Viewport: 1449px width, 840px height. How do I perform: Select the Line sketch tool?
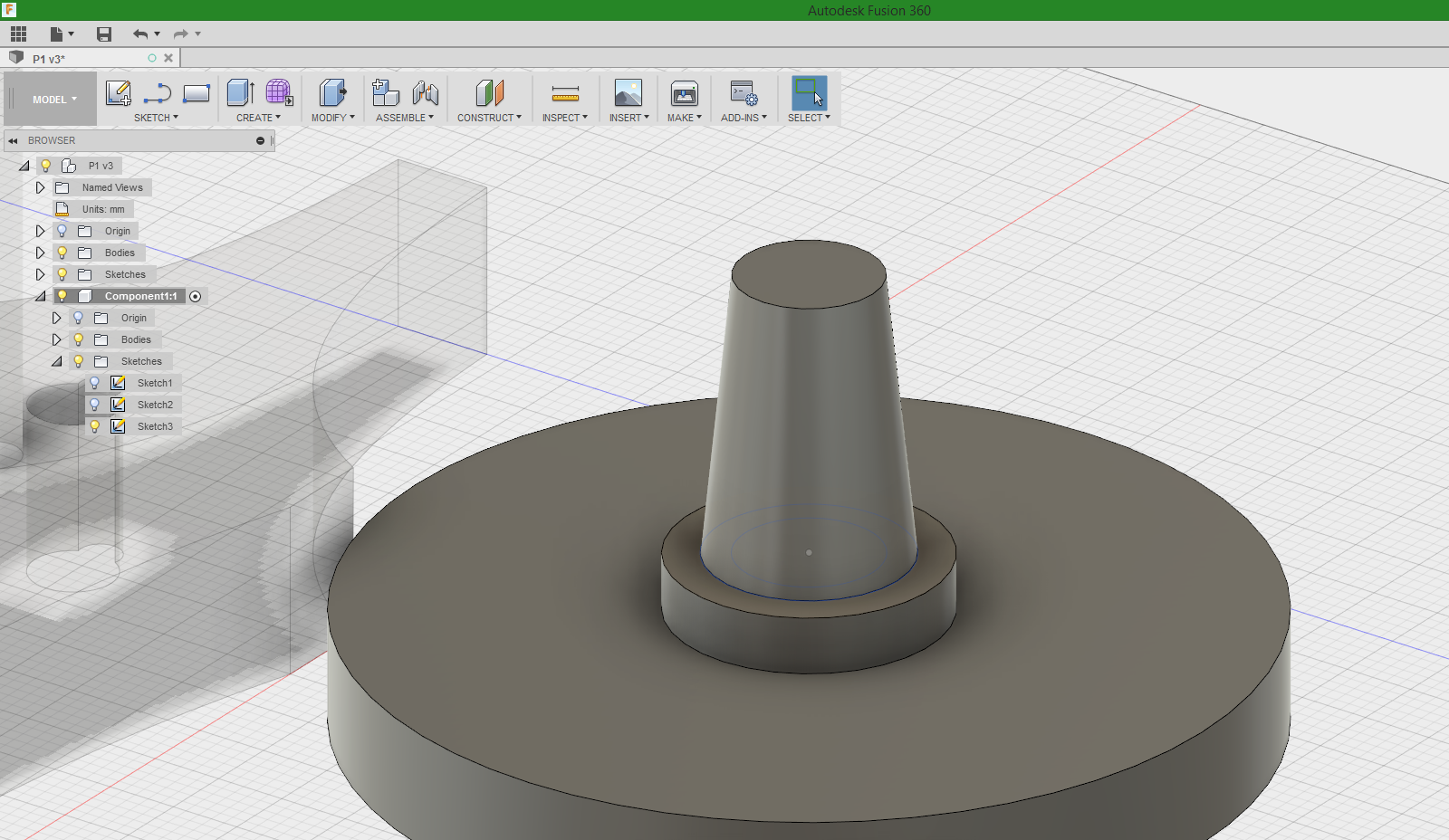[x=158, y=93]
